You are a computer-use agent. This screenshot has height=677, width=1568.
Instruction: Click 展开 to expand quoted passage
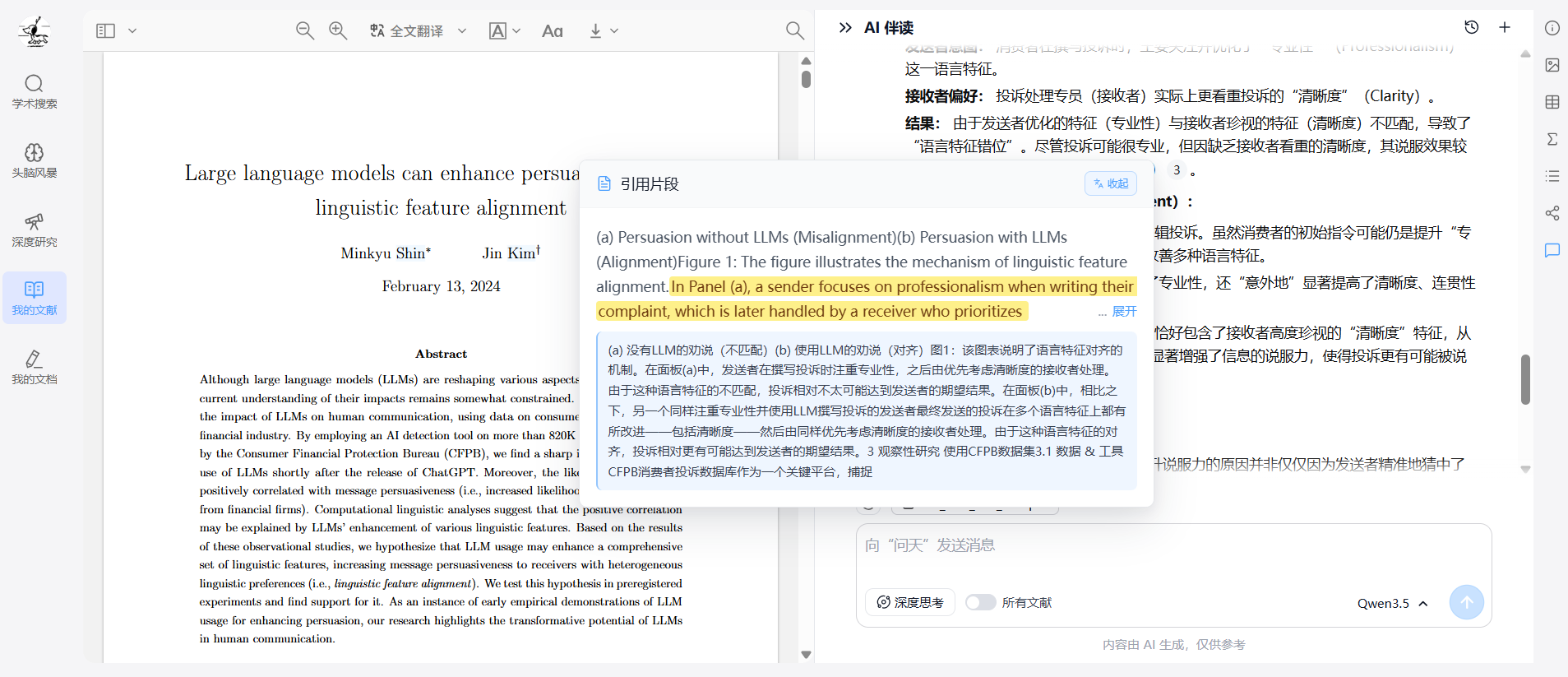pos(1124,311)
